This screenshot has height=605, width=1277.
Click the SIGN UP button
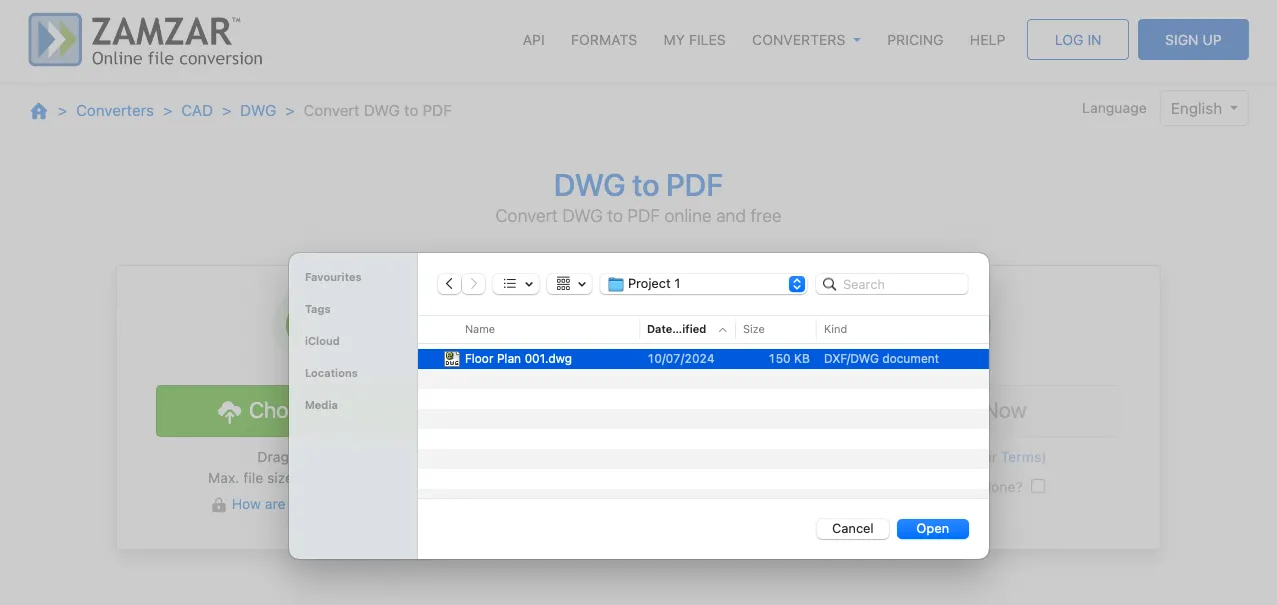coord(1193,40)
